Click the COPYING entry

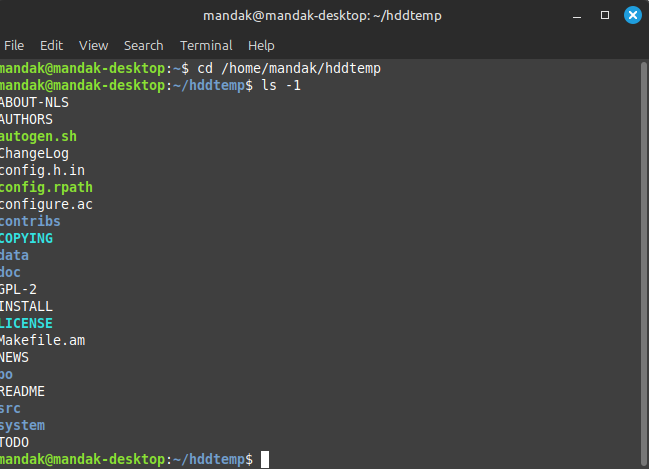pos(26,238)
